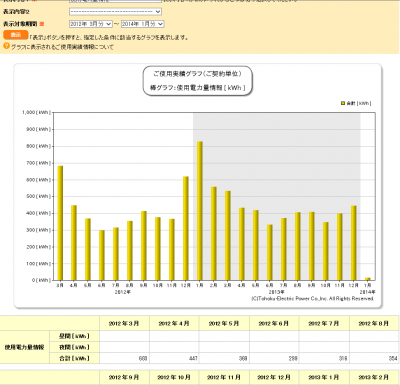Click the 2012年8月 table column header
The width and height of the screenshot is (400, 385).
(x=374, y=323)
